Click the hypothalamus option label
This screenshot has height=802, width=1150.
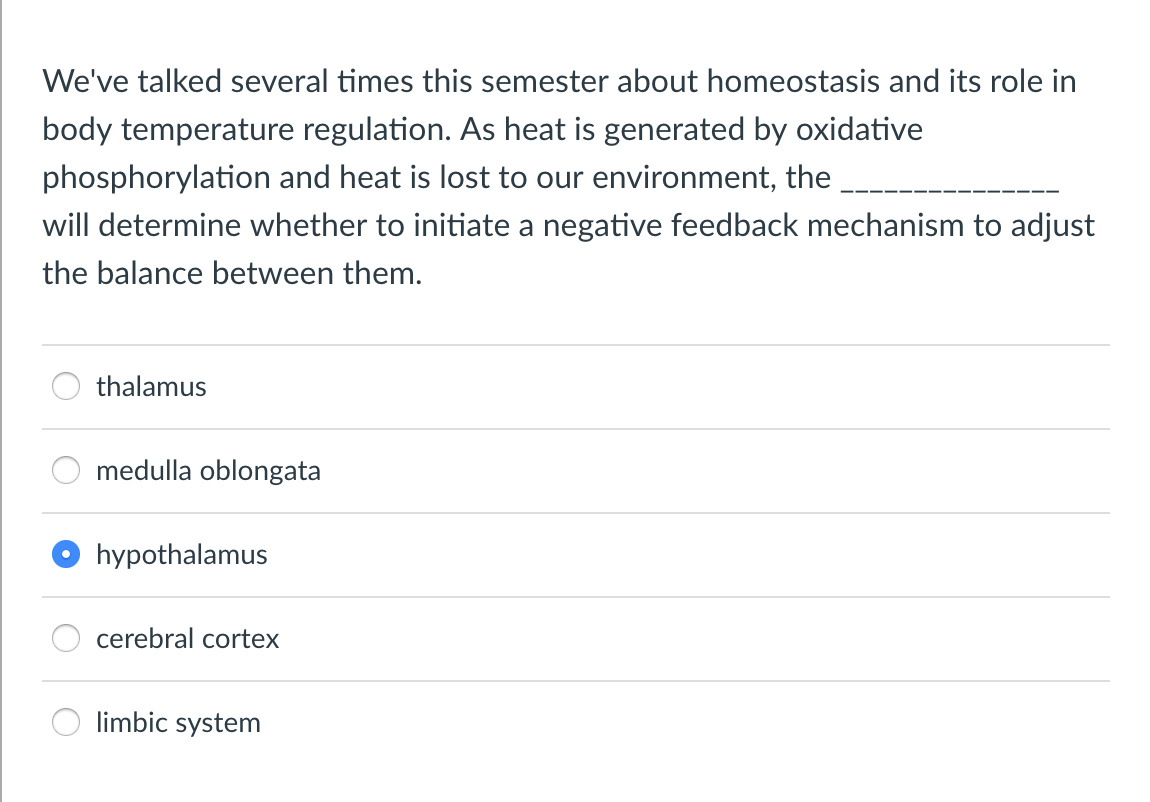[x=181, y=555]
